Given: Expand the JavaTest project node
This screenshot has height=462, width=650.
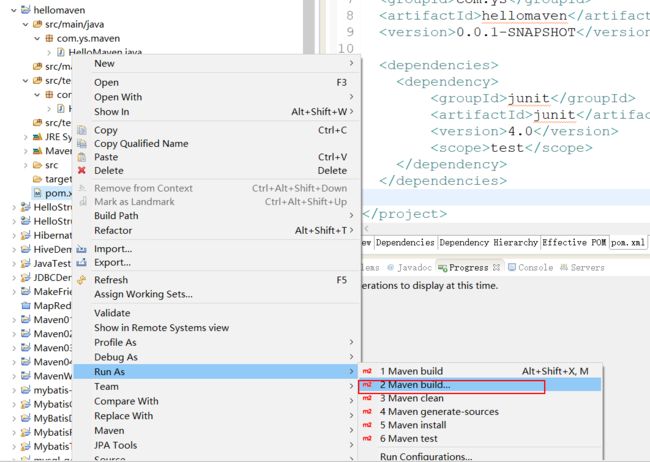Looking at the screenshot, I should coord(14,264).
